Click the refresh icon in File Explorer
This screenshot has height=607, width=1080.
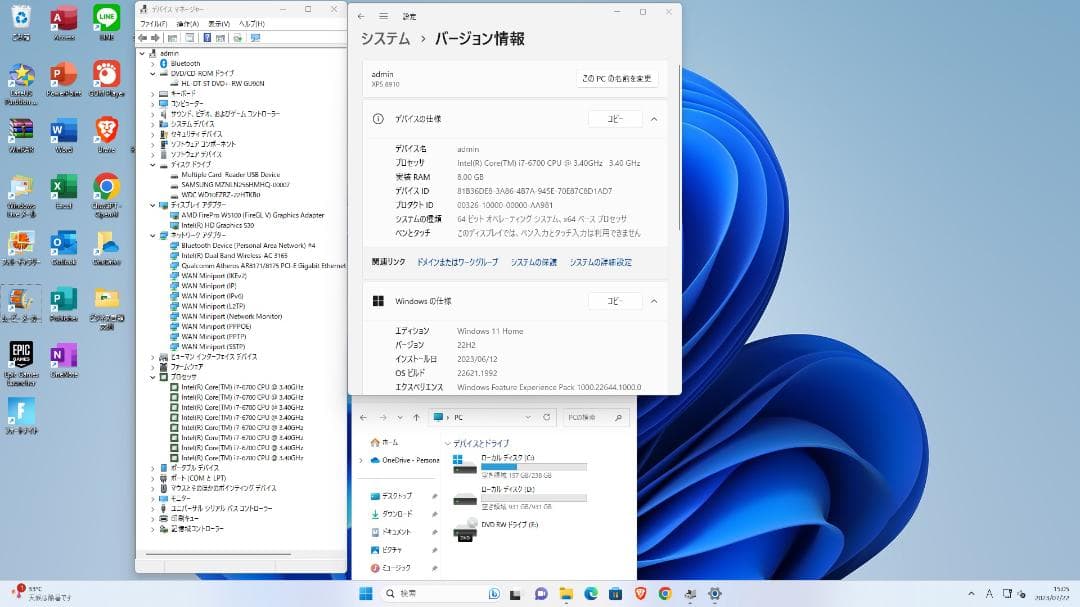coord(547,416)
